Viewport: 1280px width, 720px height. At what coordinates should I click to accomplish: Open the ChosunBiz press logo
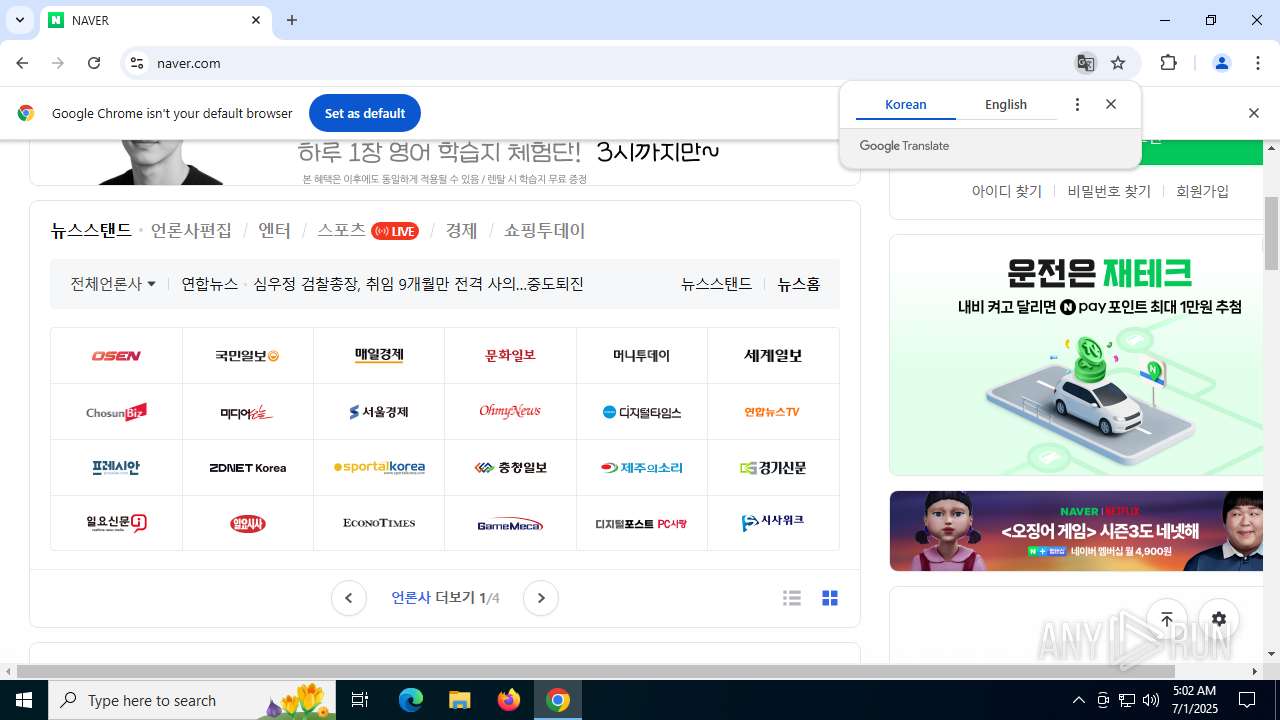117,412
